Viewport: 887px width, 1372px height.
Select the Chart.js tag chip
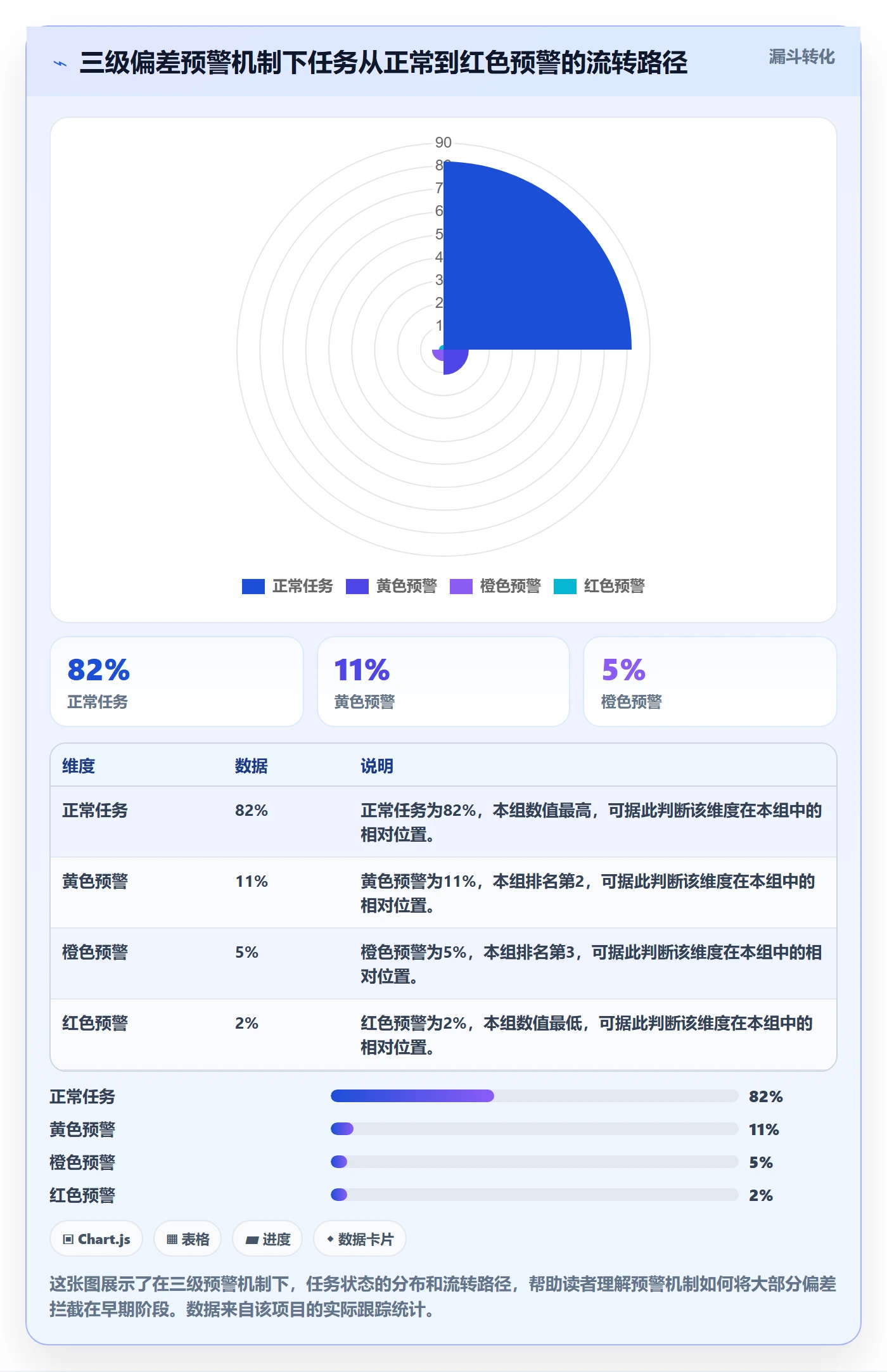(x=96, y=1238)
